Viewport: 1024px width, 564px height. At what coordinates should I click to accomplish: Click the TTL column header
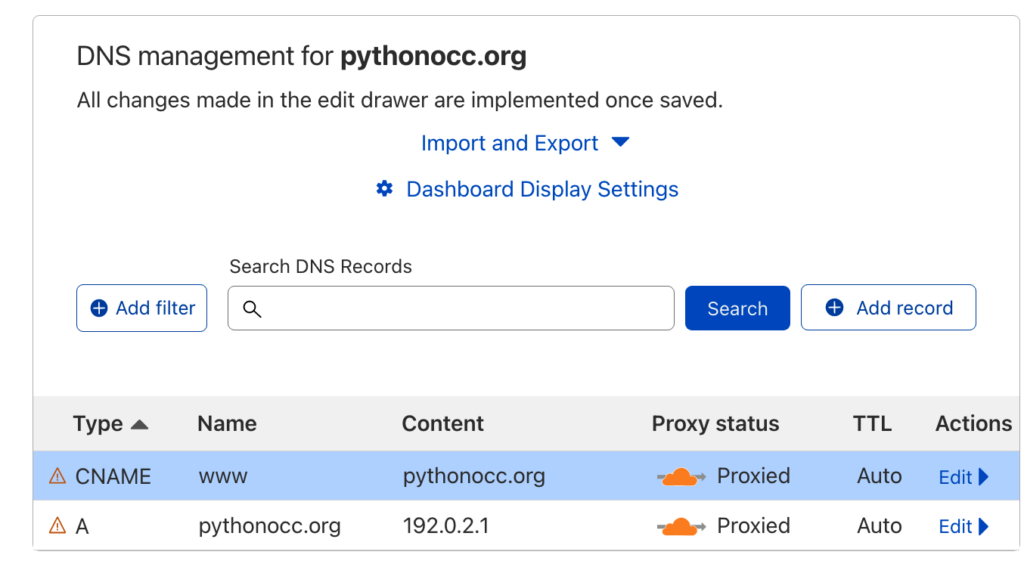point(872,424)
